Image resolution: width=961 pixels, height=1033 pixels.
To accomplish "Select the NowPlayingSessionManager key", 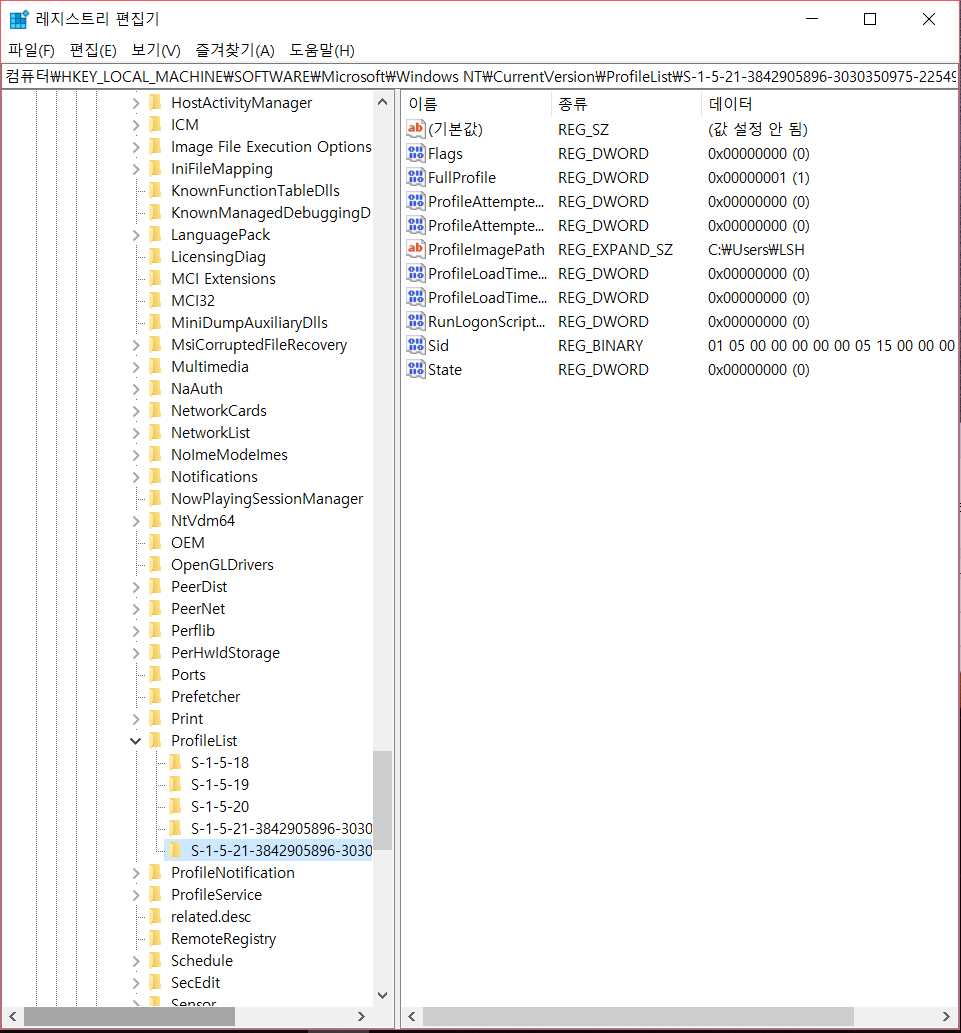I will (x=267, y=499).
